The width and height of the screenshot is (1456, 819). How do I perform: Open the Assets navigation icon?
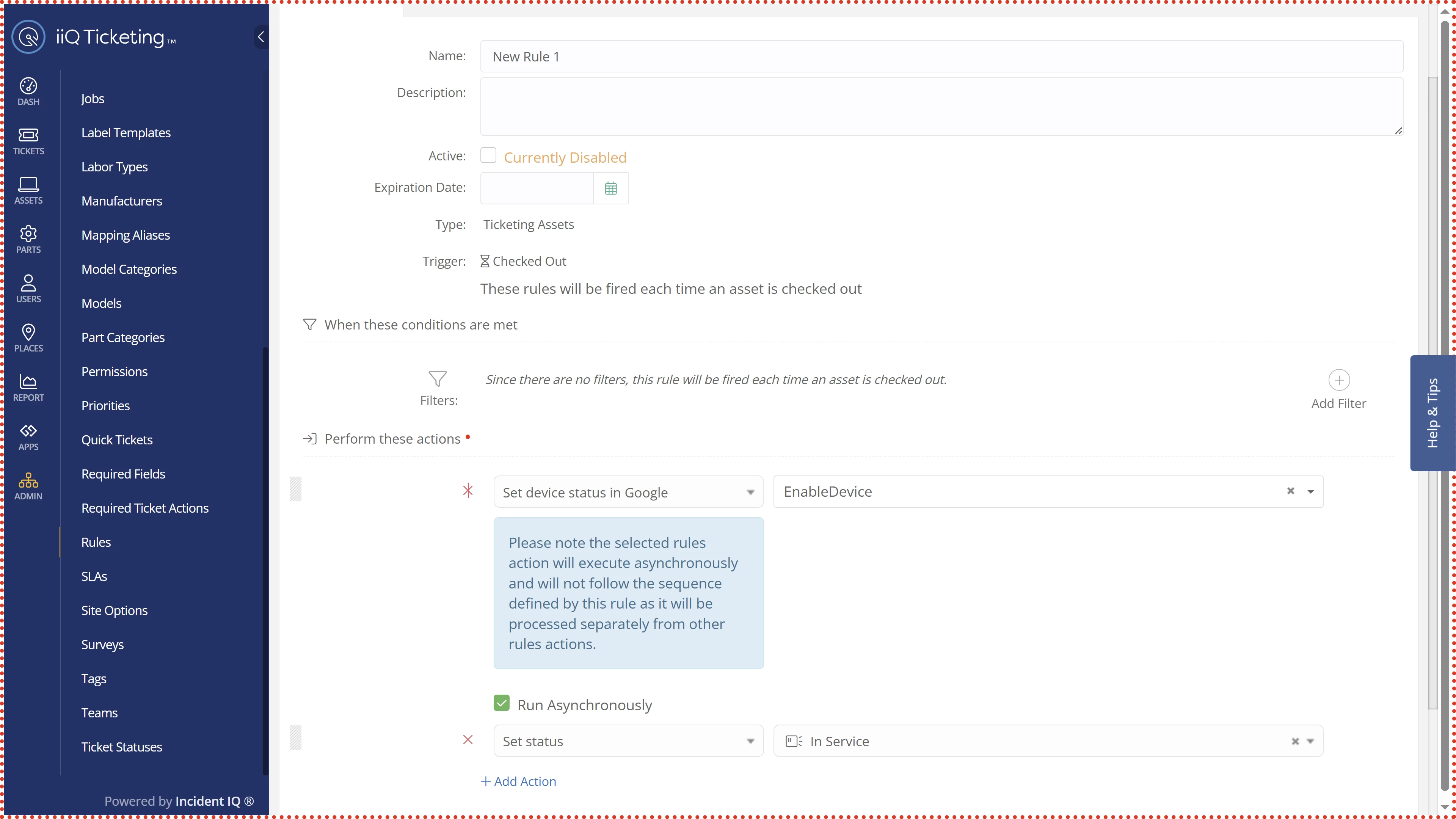tap(28, 190)
